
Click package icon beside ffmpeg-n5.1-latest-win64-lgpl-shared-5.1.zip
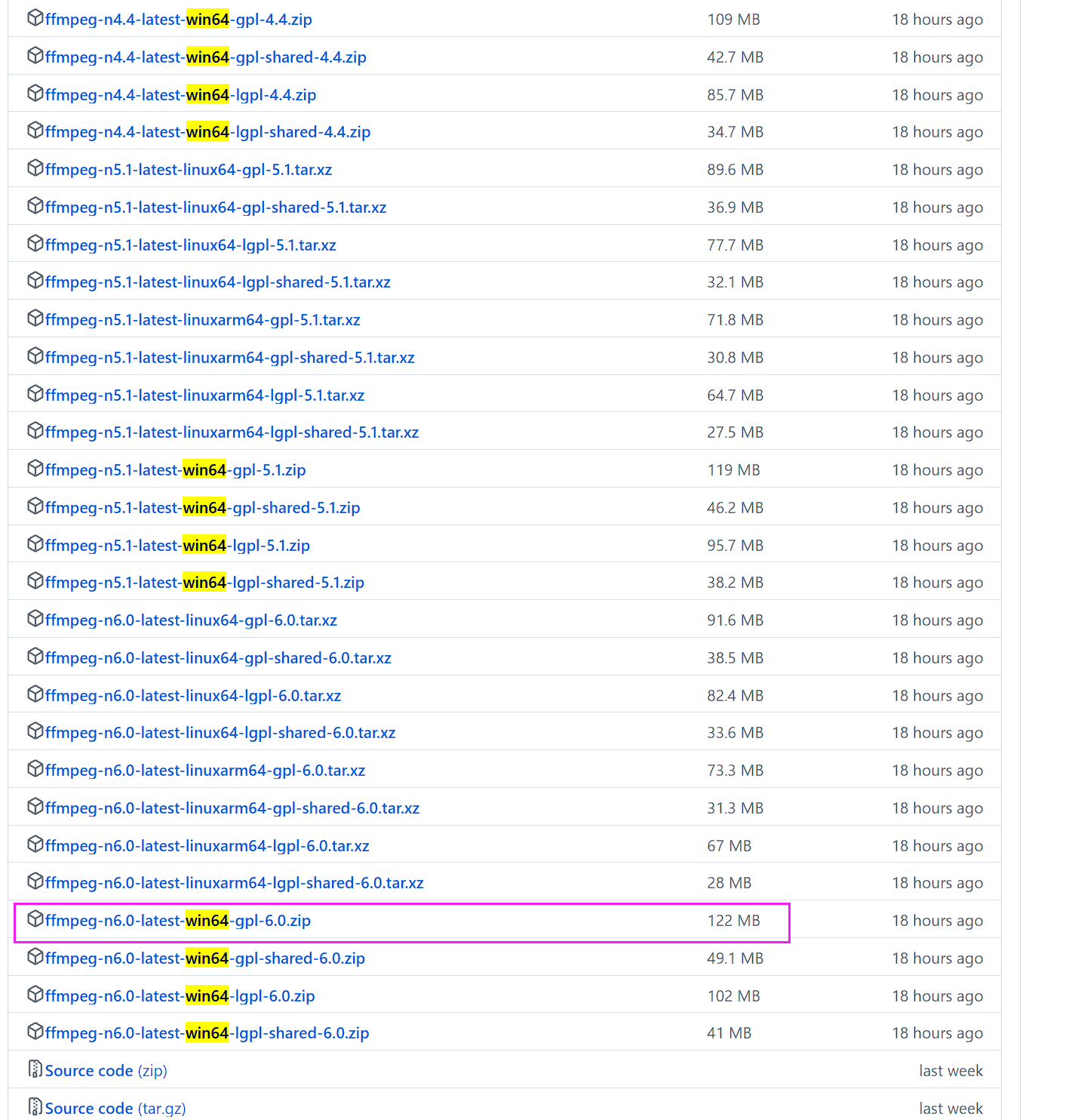tap(35, 581)
